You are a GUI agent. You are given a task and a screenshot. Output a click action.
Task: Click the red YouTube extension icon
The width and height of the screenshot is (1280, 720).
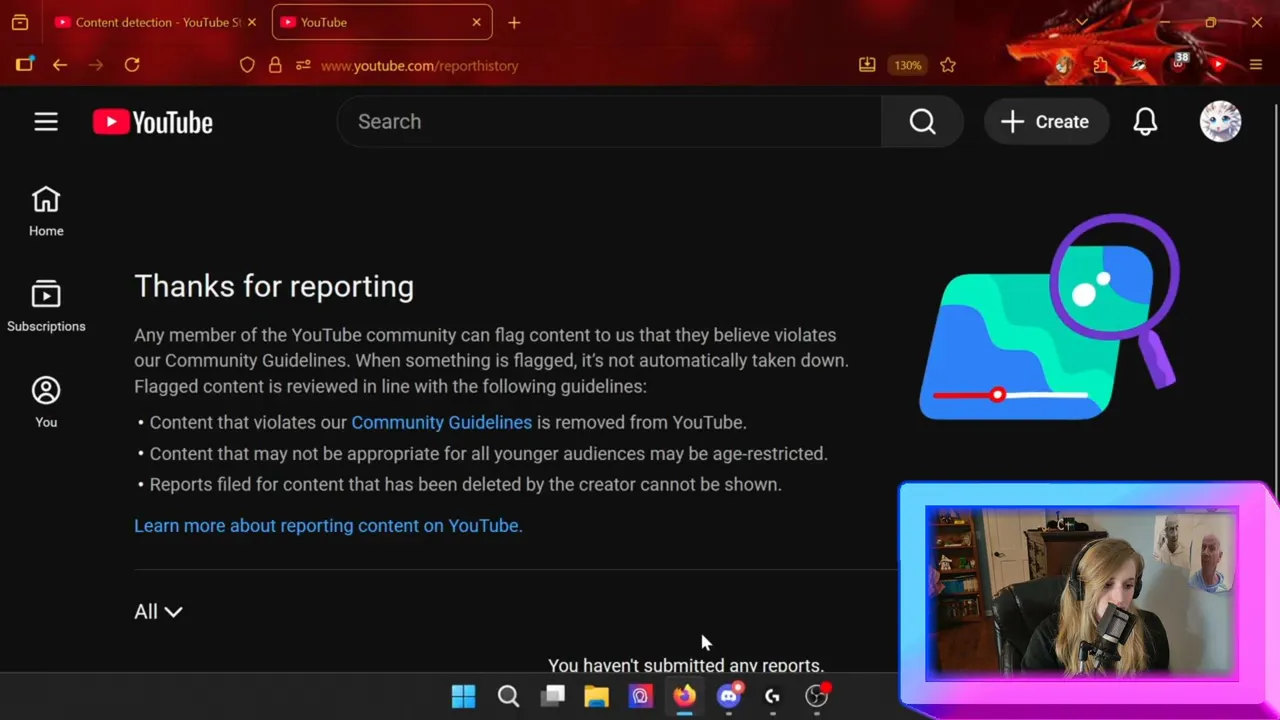pos(1217,65)
